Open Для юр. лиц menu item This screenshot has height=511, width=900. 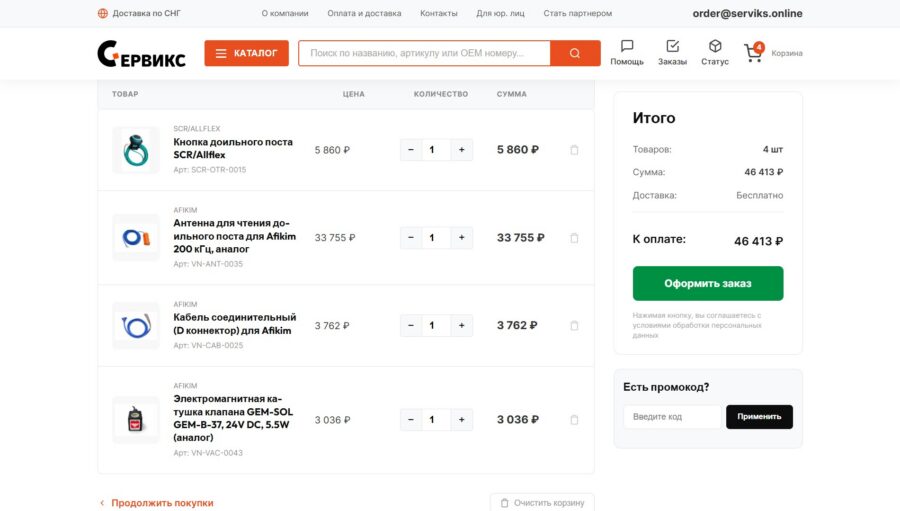pos(500,13)
